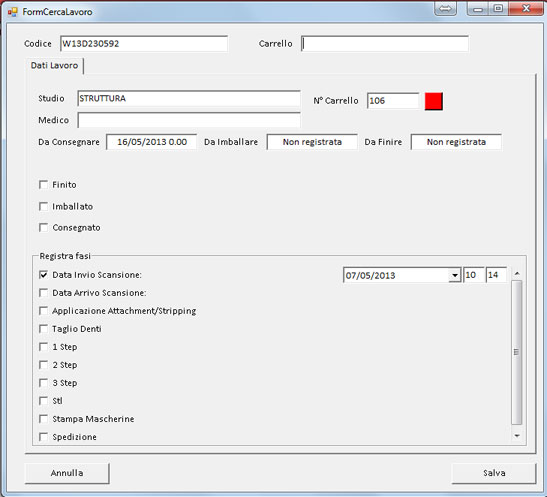Screen dimensions: 547x497
Task: Click the red color square next to N° Carrello
Action: pos(434,101)
